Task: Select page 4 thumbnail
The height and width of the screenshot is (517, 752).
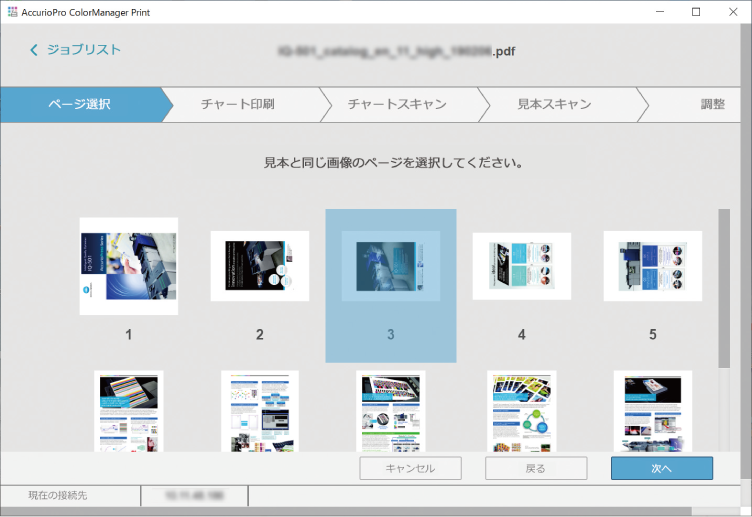Action: [x=522, y=266]
